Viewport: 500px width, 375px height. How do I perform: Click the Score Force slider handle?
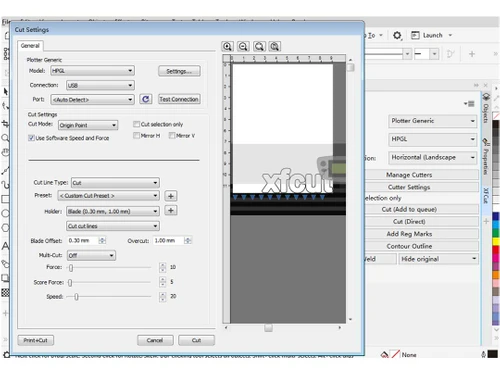70,283
